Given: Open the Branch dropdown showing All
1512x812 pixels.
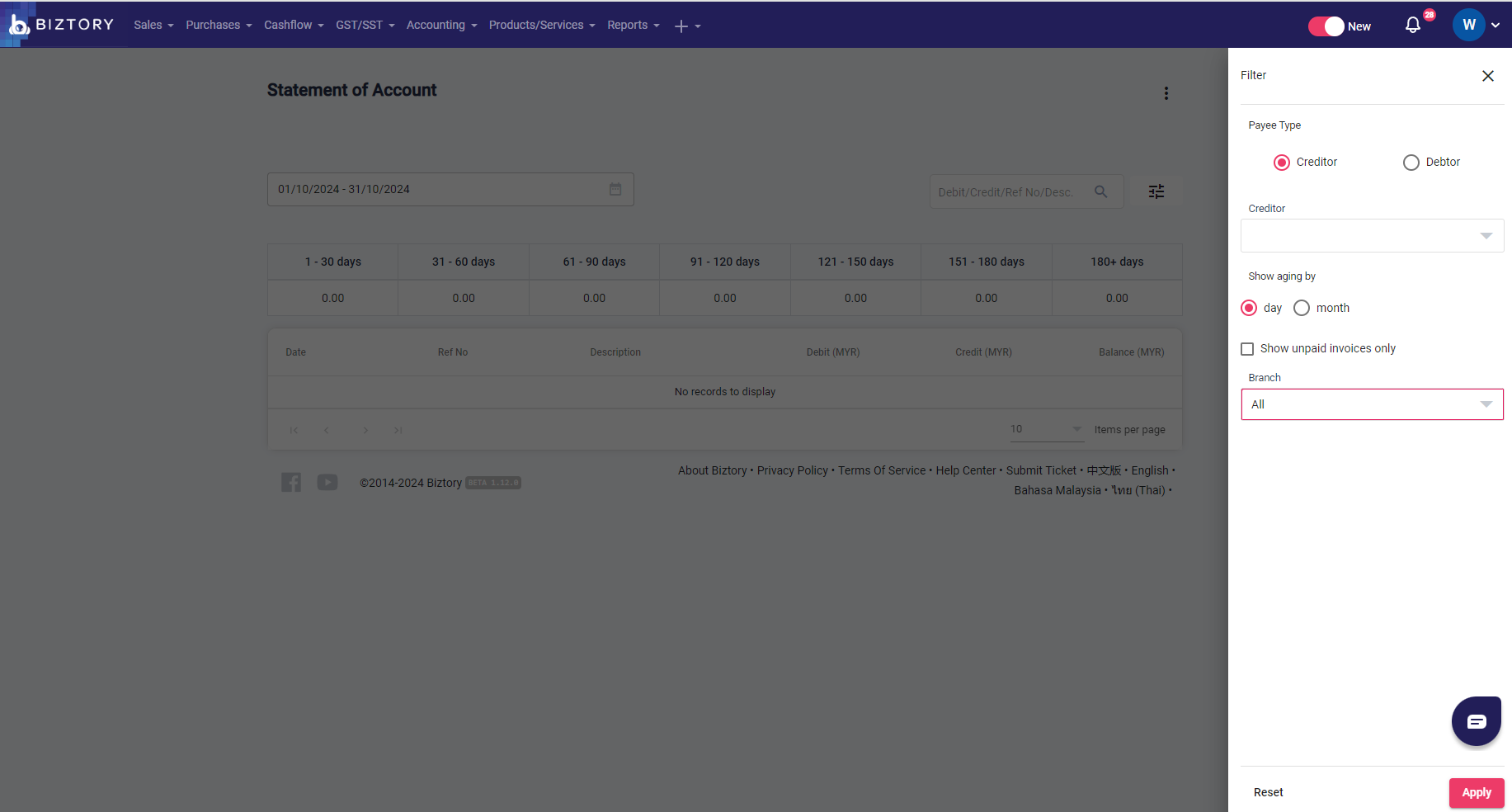Looking at the screenshot, I should 1372,404.
